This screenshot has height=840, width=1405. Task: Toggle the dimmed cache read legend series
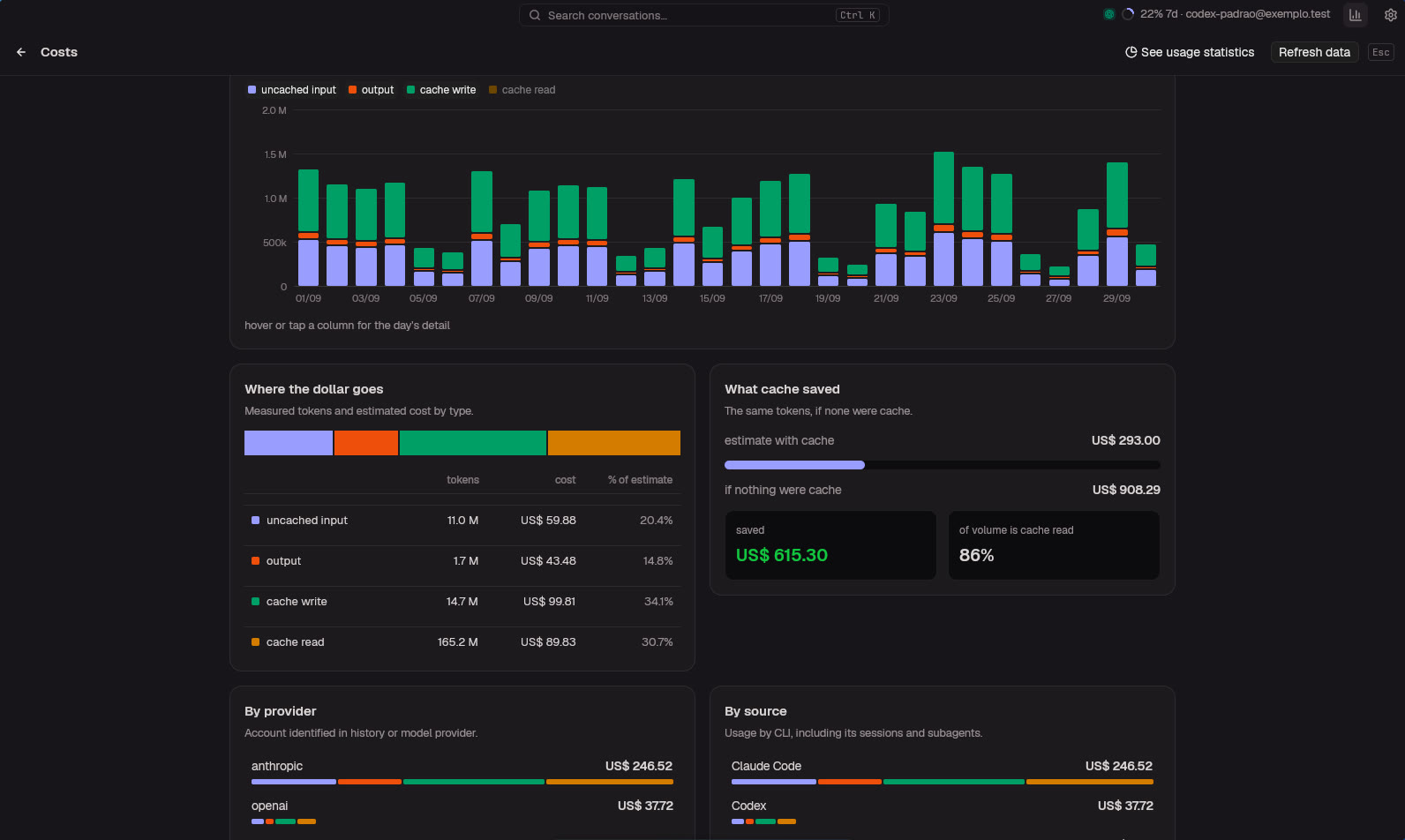point(522,90)
